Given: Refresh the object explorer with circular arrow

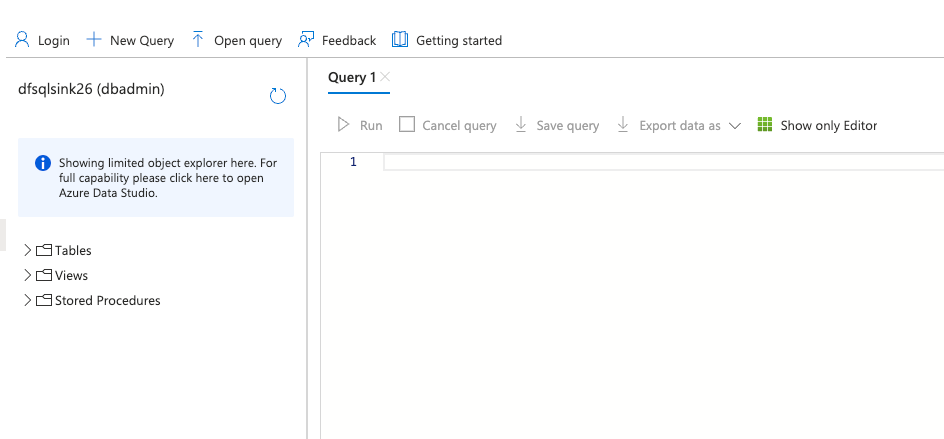Looking at the screenshot, I should pos(278,96).
